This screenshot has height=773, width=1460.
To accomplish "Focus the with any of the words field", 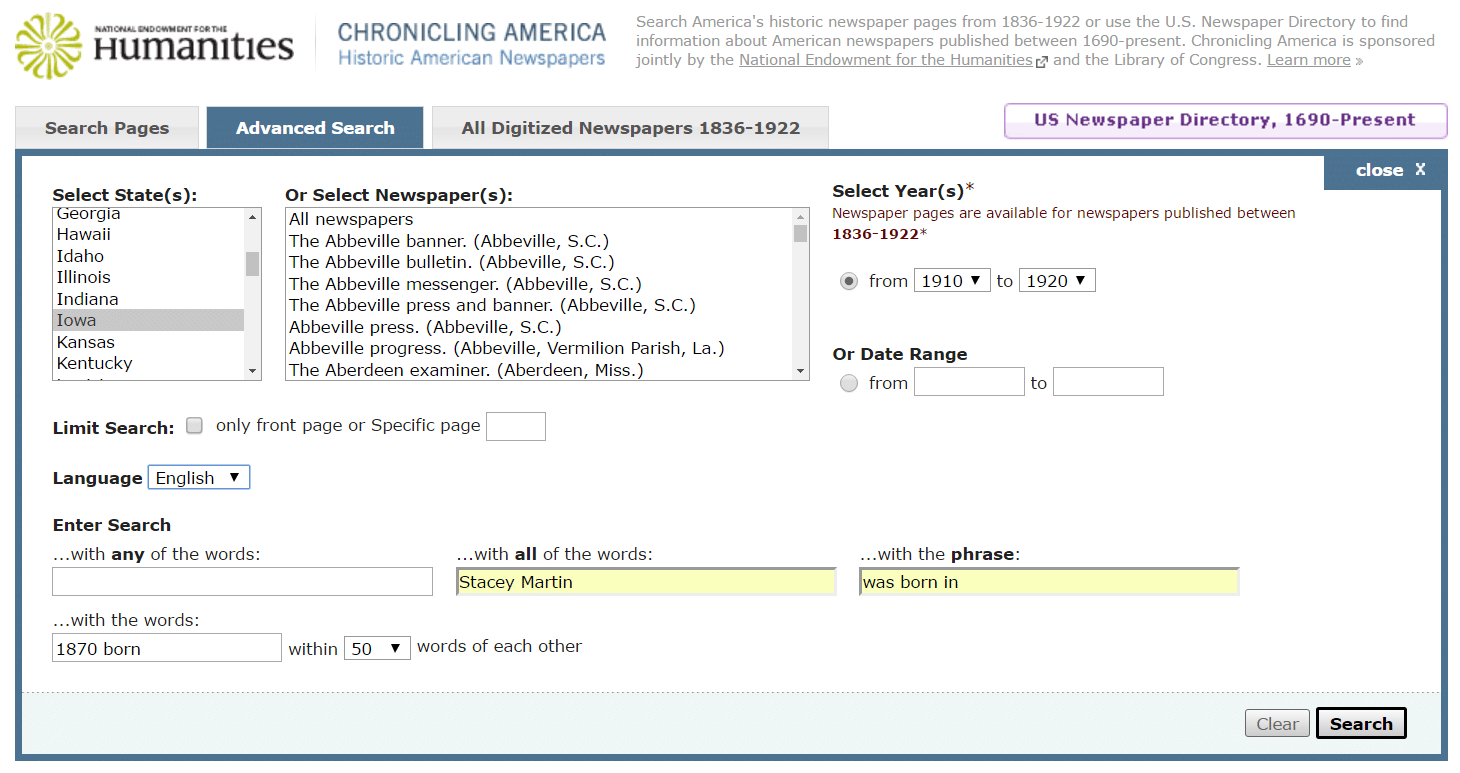I will click(242, 582).
